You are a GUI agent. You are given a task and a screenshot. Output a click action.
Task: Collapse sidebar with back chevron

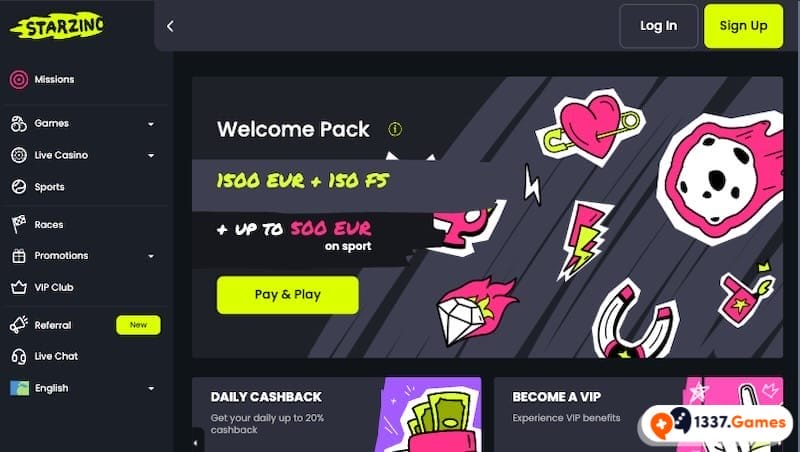pos(170,26)
